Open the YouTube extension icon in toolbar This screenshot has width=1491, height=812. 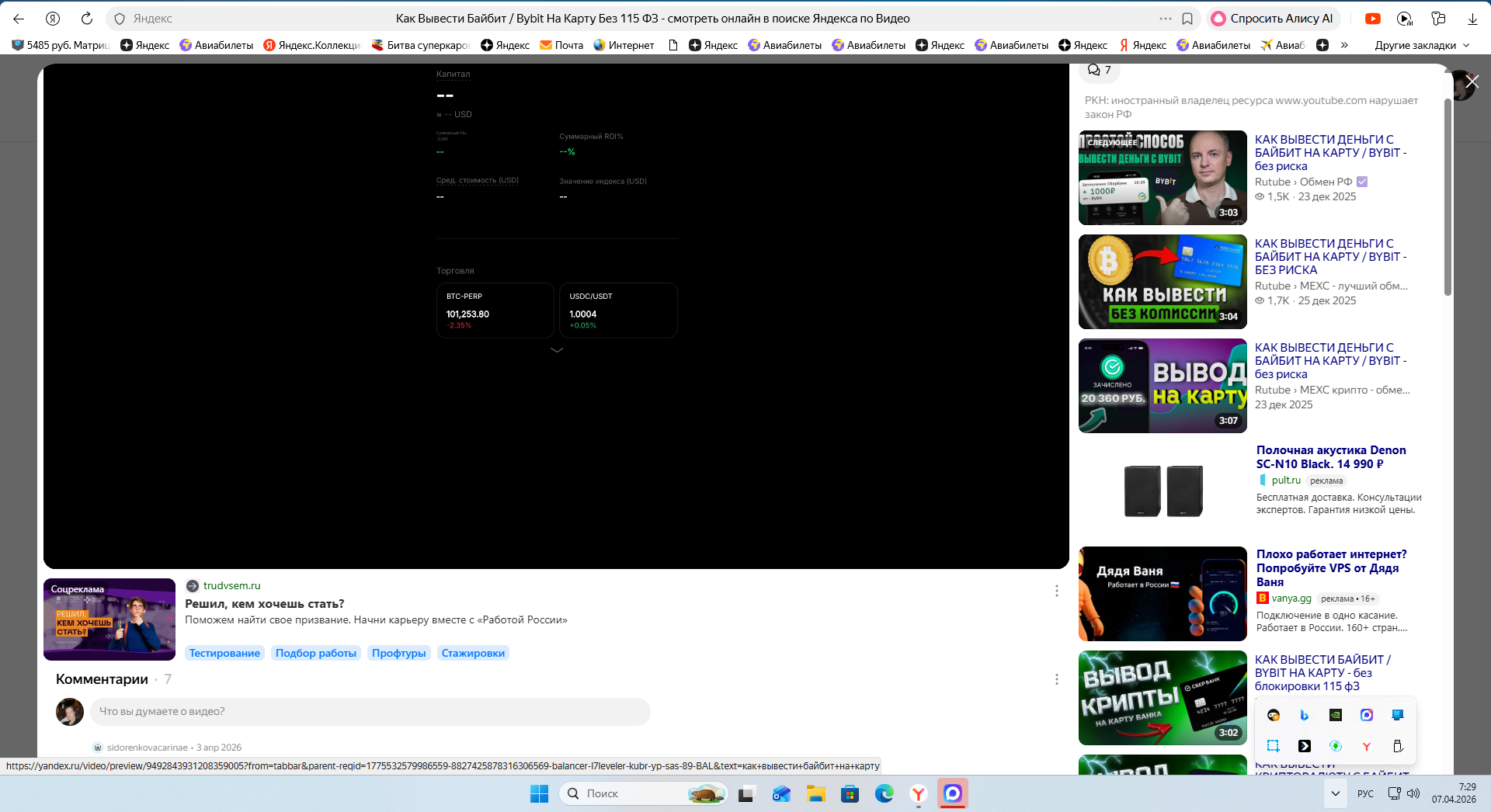pyautogui.click(x=1373, y=19)
